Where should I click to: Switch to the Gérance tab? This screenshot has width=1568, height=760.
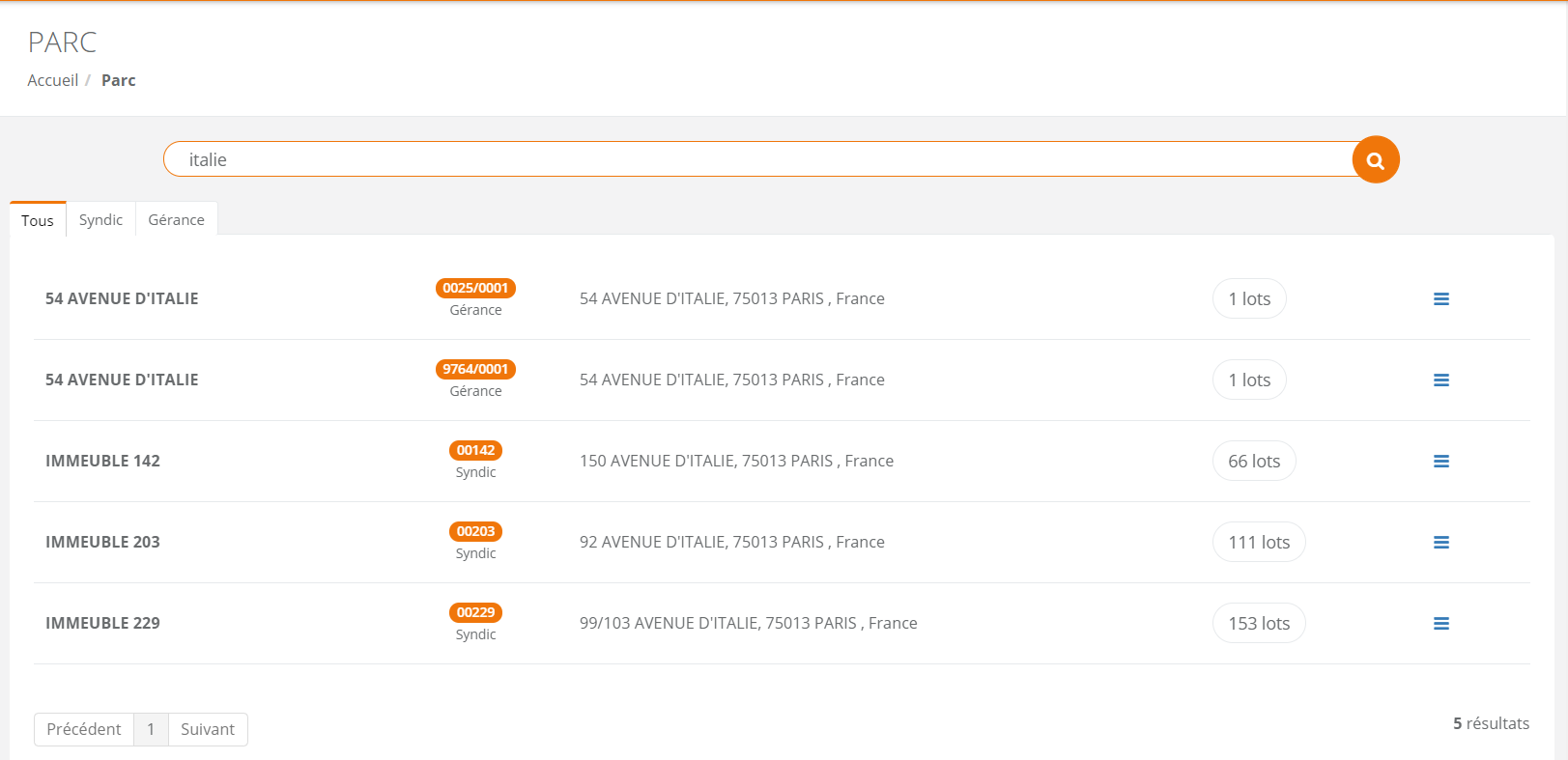pos(177,219)
